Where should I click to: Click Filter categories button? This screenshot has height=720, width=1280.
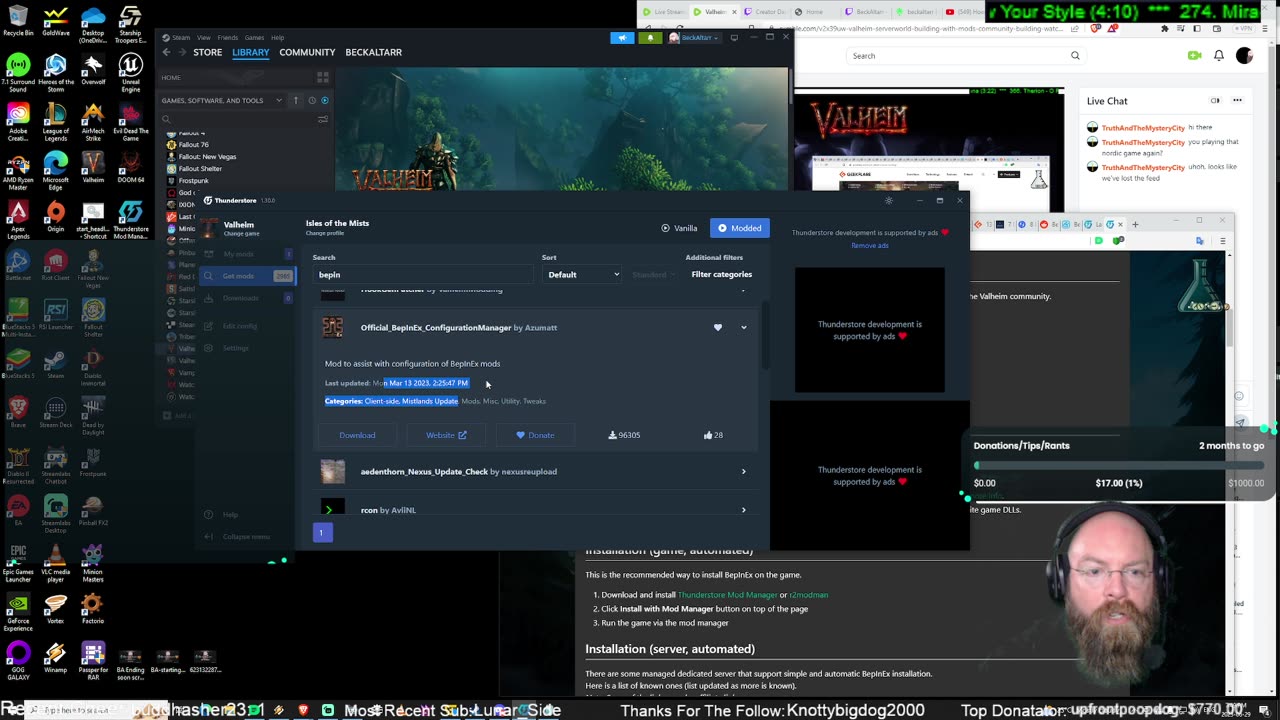[x=721, y=274]
